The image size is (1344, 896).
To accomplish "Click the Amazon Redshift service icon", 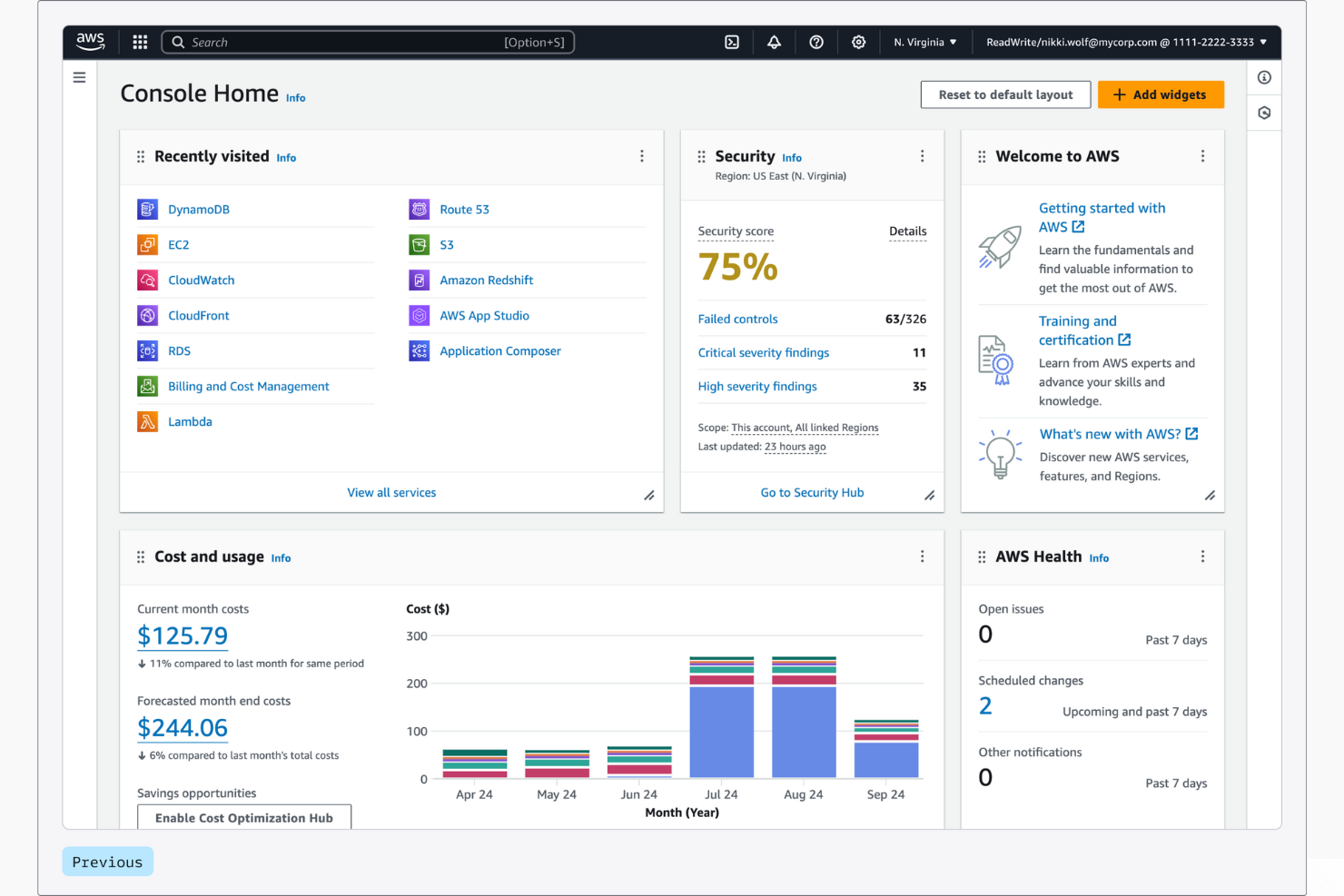I will tap(419, 280).
